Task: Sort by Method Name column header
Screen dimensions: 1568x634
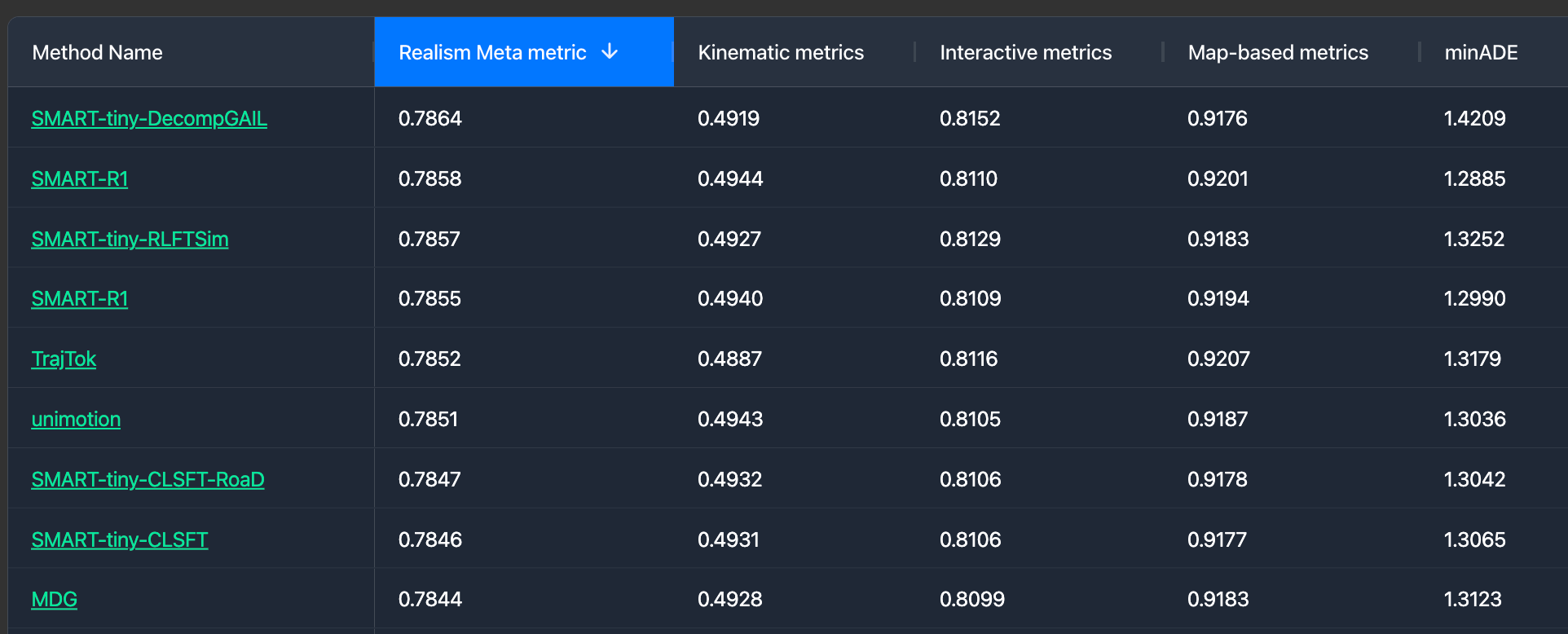Action: coord(97,53)
